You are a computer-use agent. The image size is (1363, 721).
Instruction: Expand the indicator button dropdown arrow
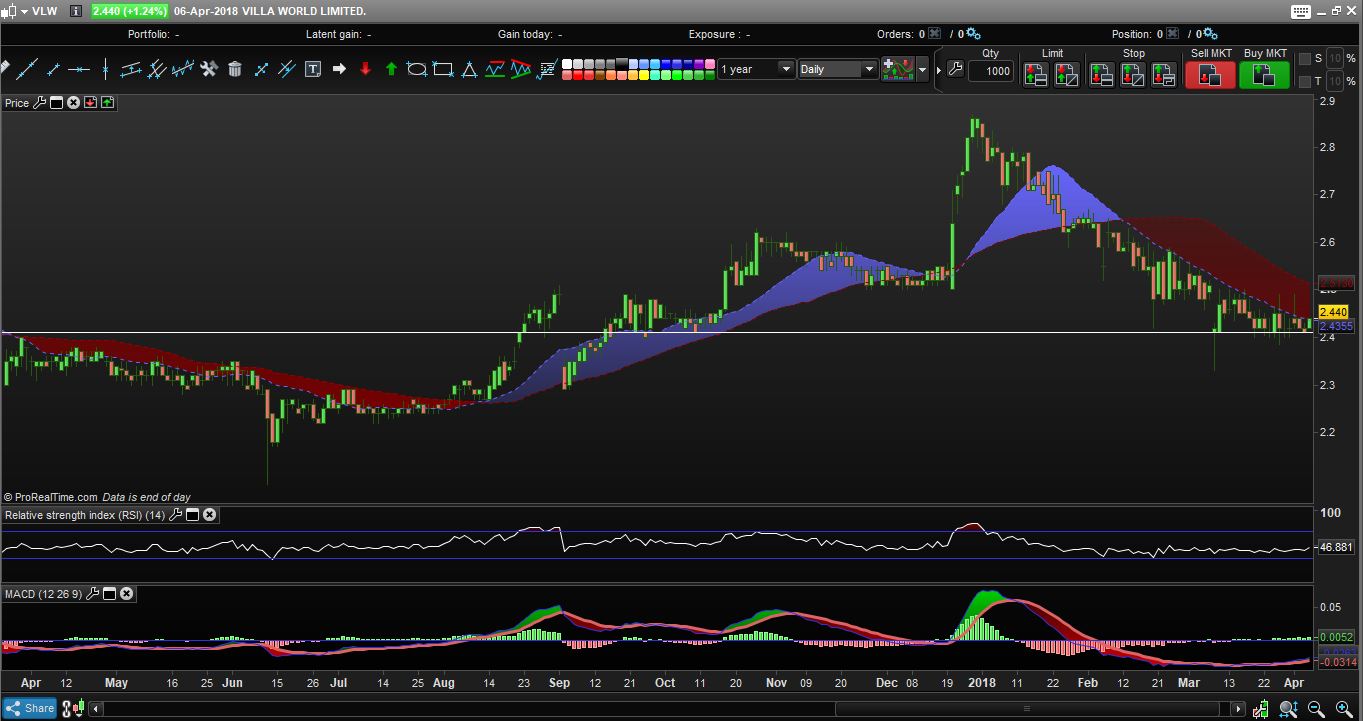click(x=922, y=69)
